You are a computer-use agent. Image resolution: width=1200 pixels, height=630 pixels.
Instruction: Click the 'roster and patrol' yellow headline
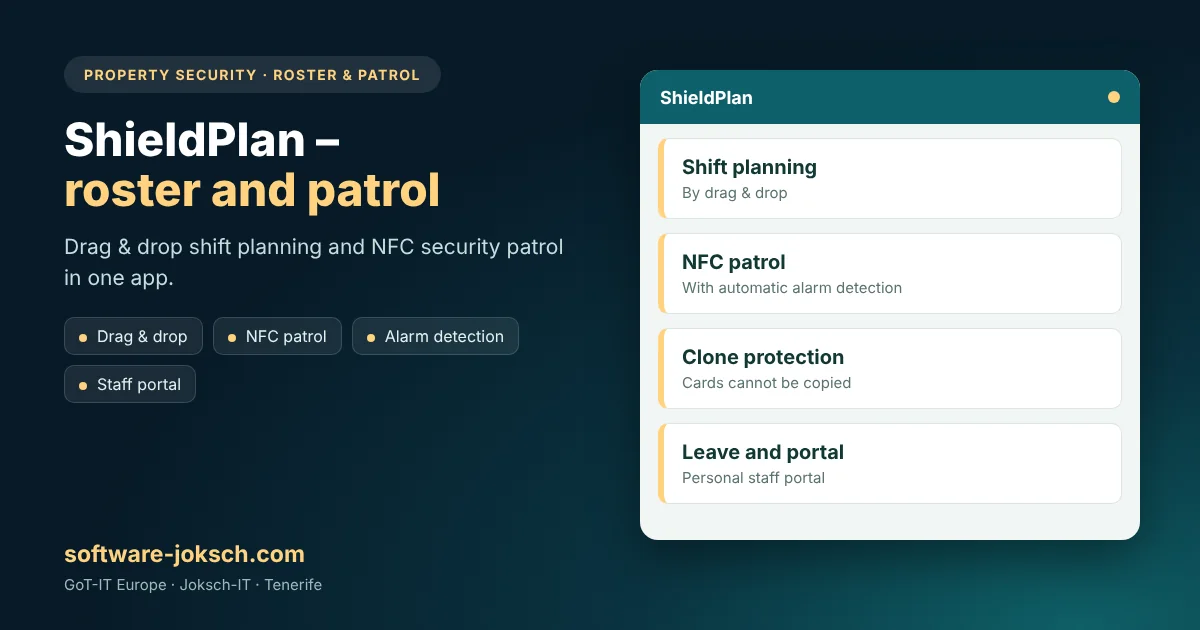point(252,190)
